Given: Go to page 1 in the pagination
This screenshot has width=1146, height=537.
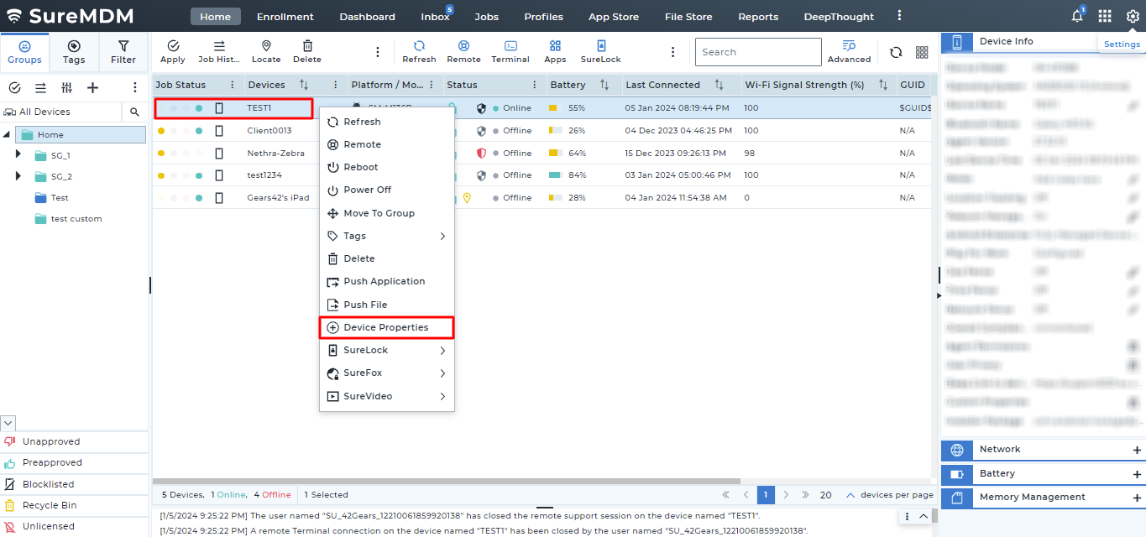Looking at the screenshot, I should pos(765,495).
